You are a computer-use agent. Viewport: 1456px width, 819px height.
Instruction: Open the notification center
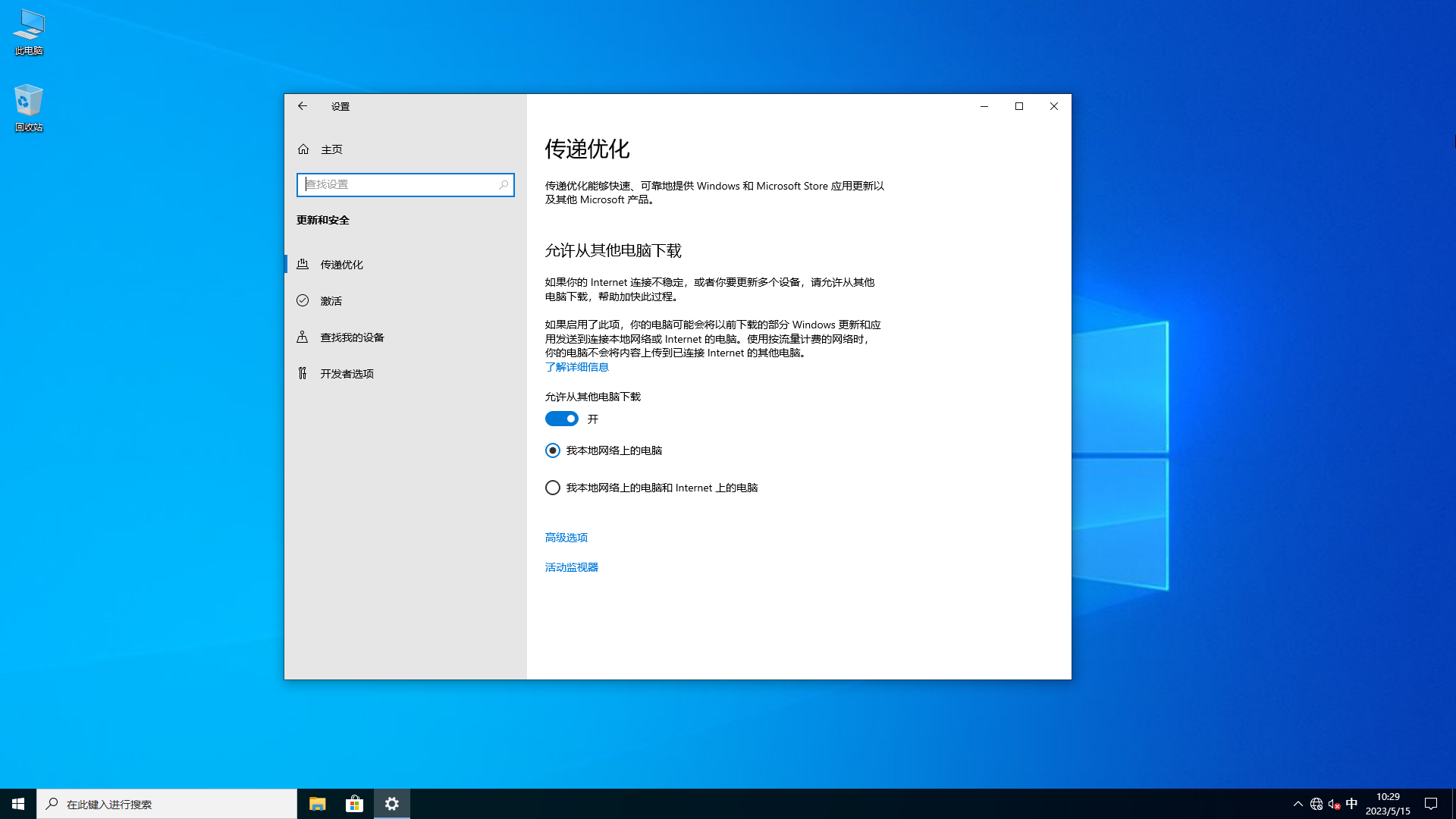click(1430, 803)
